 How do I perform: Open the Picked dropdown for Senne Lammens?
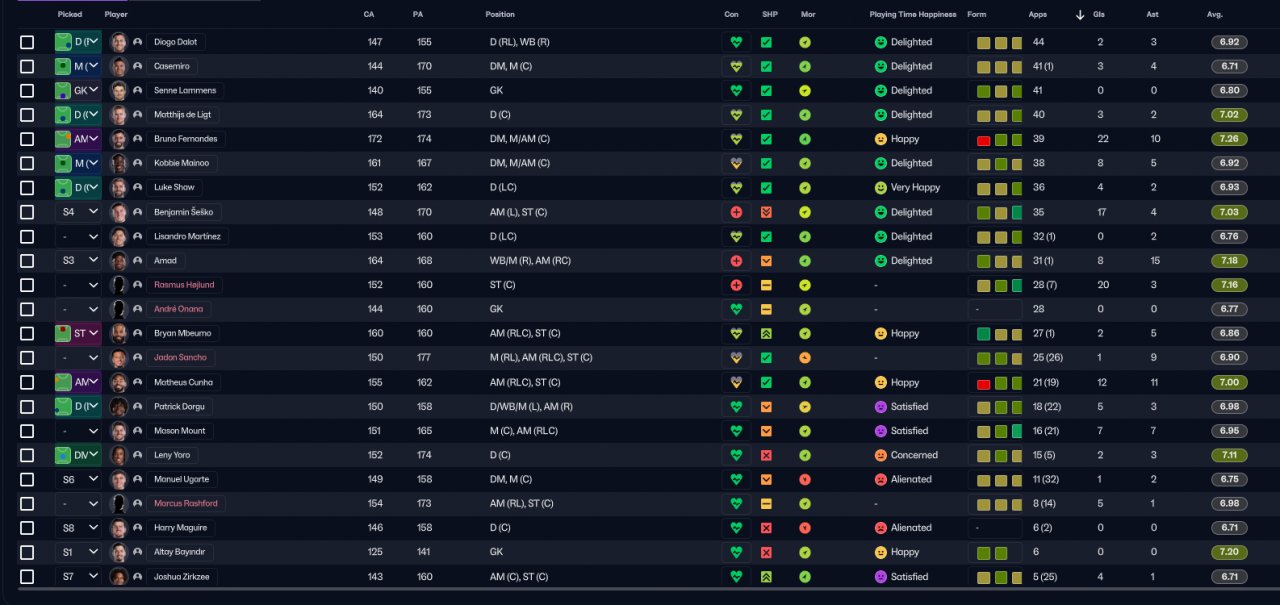click(78, 90)
